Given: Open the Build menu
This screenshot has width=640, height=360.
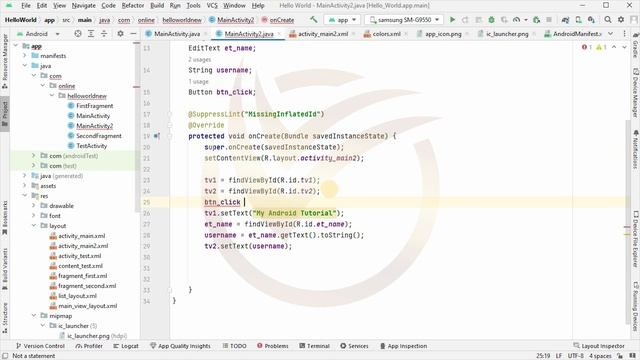Looking at the screenshot, I should click(157, 6).
